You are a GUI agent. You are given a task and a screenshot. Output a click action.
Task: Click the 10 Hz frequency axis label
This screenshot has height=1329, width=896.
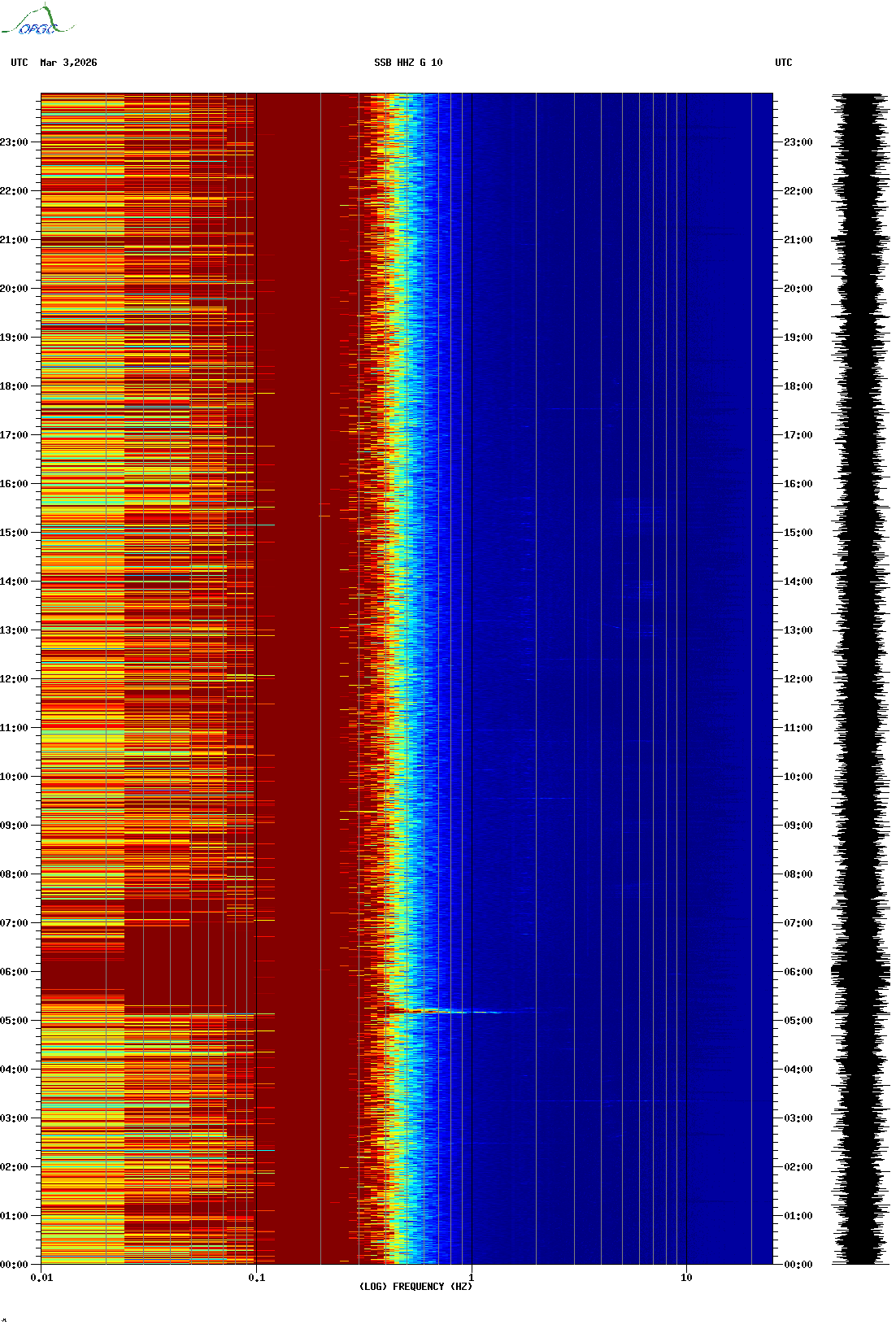pos(686,1278)
